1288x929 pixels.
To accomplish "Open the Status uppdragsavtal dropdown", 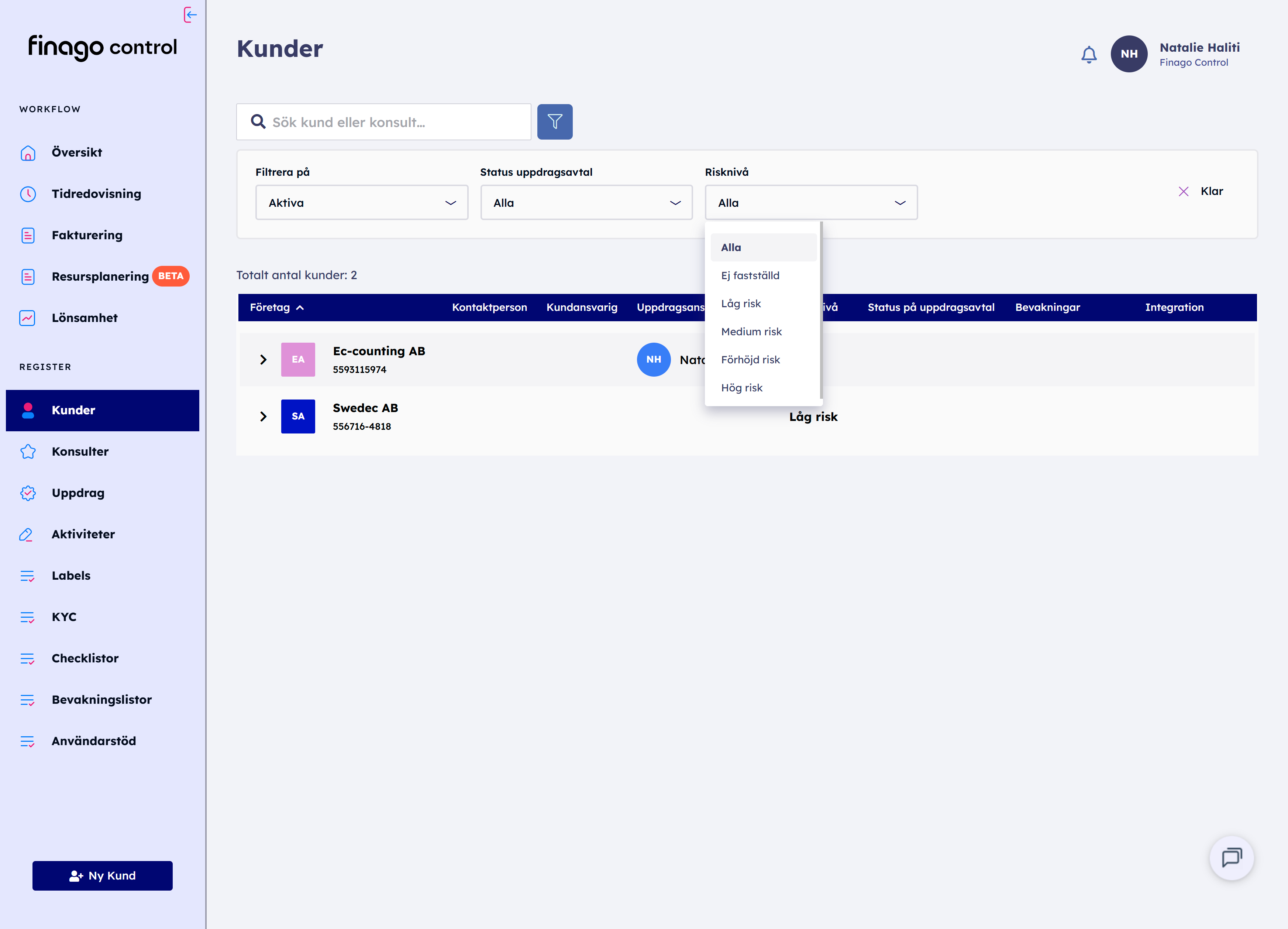I will pyautogui.click(x=586, y=203).
